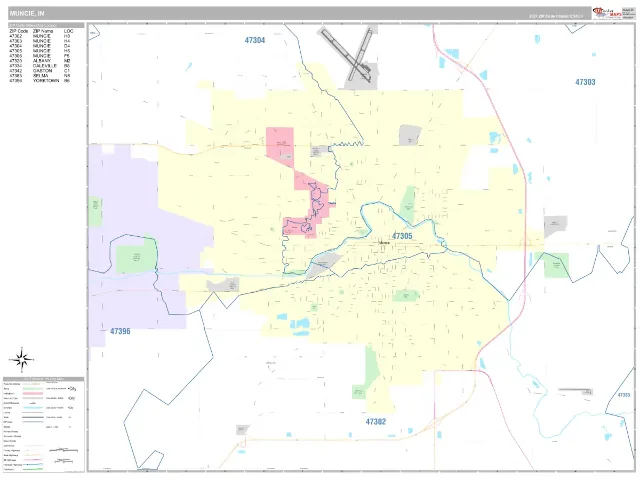This screenshot has width=640, height=480.
Task: Select the 47305 ZIP label at the city center
Action: coord(402,236)
